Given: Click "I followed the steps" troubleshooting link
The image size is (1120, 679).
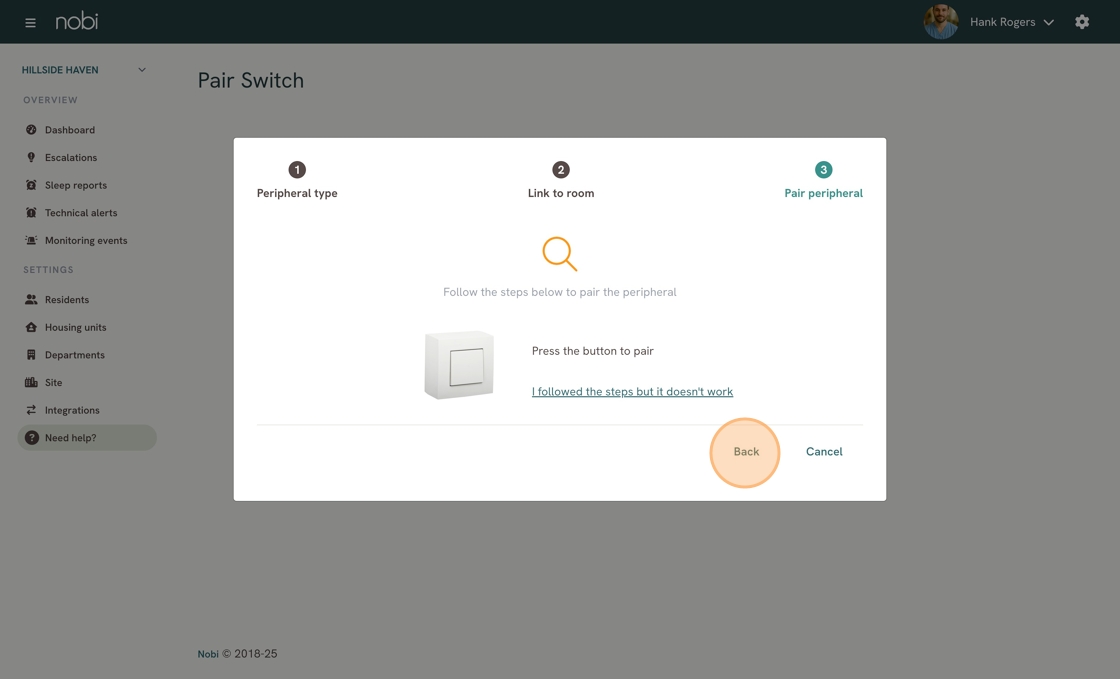Looking at the screenshot, I should coord(632,392).
